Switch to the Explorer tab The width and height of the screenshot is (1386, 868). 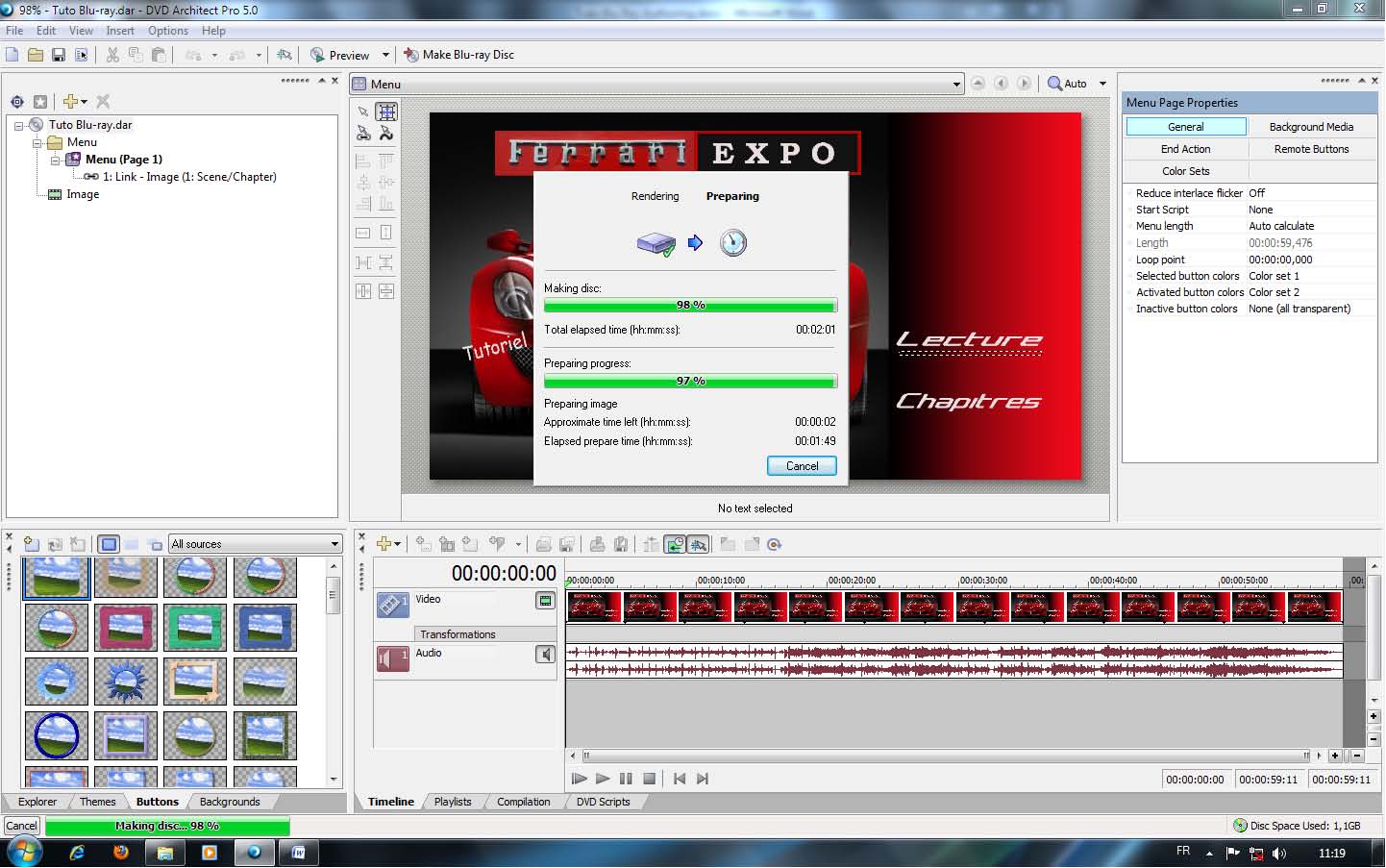37,802
